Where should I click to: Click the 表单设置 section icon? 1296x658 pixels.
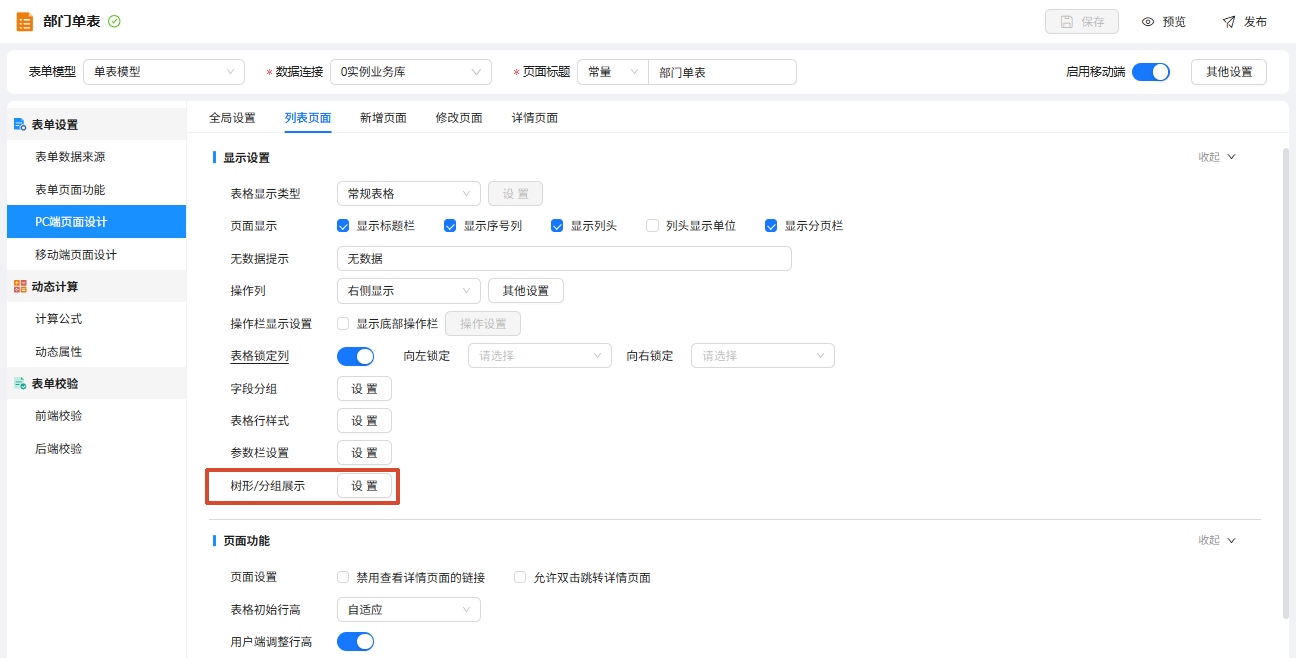20,125
